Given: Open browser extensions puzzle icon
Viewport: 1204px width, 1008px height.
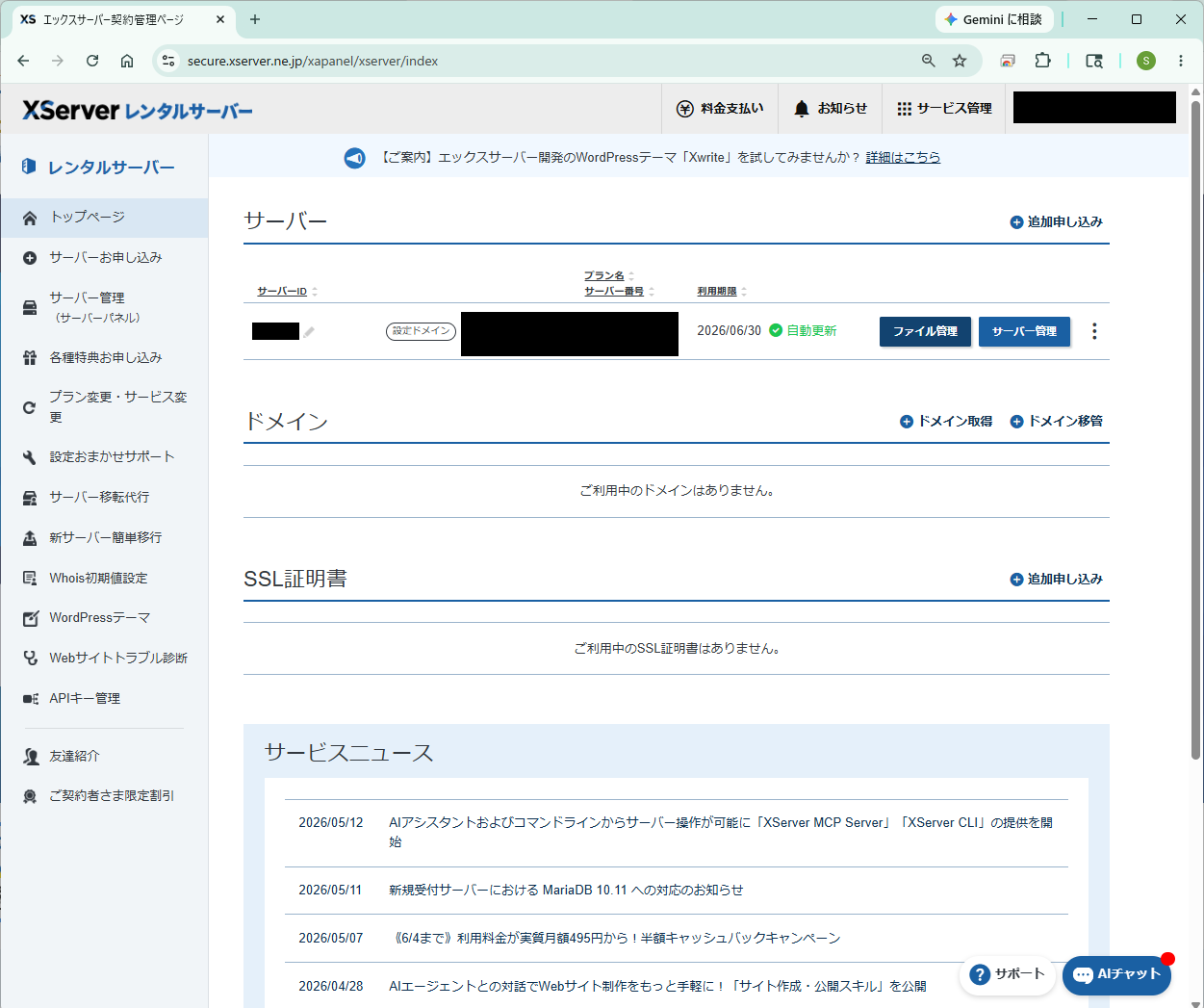Looking at the screenshot, I should pyautogui.click(x=1042, y=61).
